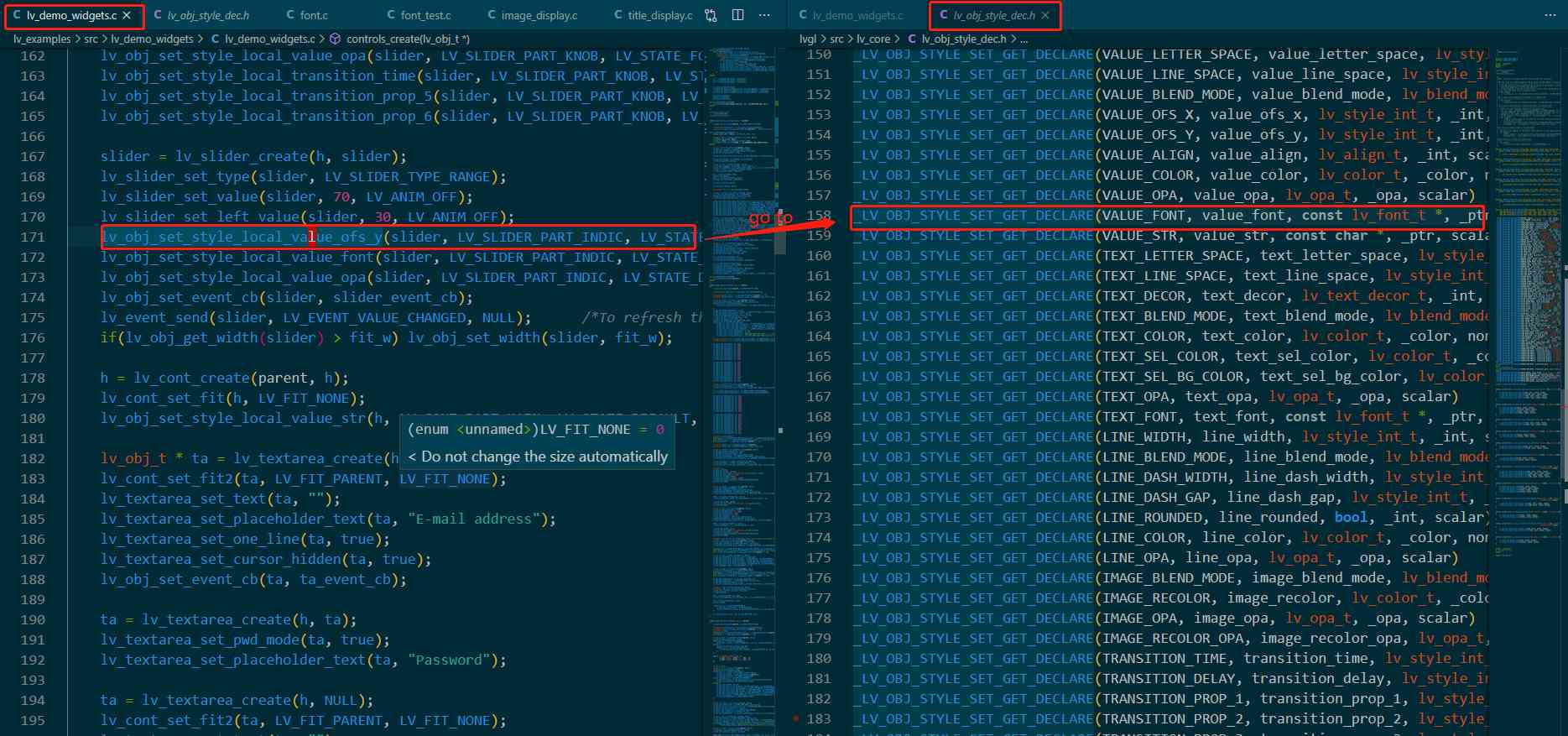Click TEXT_SEL_BG_COLOR in right editor line 166
This screenshot has height=736, width=1568.
[1173, 377]
